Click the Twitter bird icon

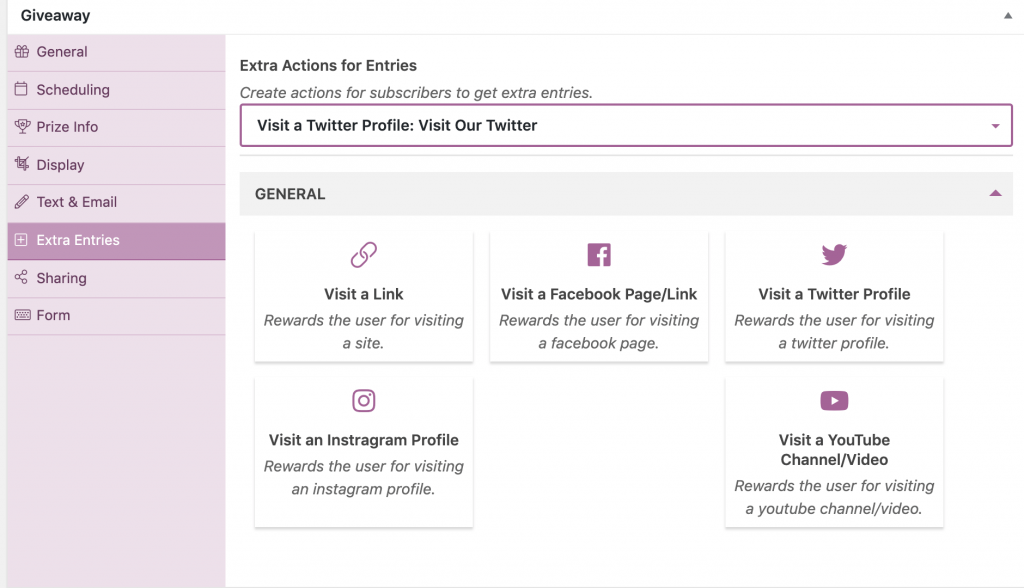[834, 254]
